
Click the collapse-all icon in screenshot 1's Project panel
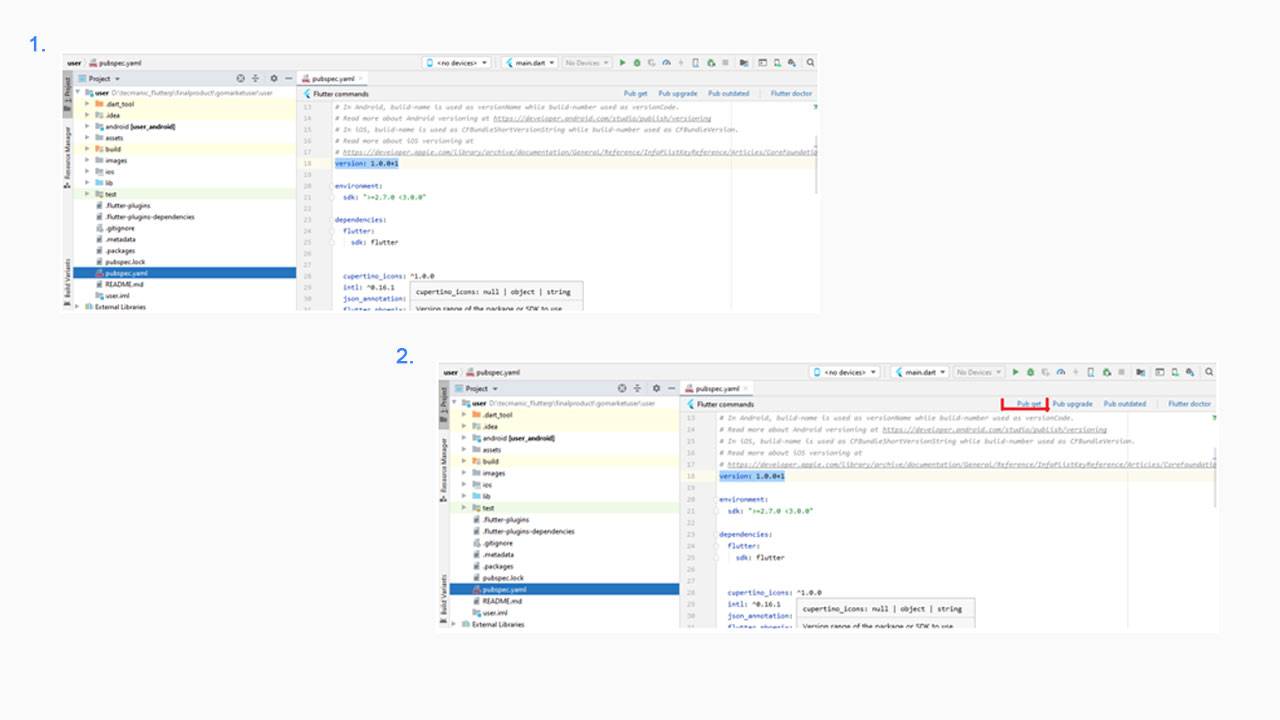pos(255,78)
